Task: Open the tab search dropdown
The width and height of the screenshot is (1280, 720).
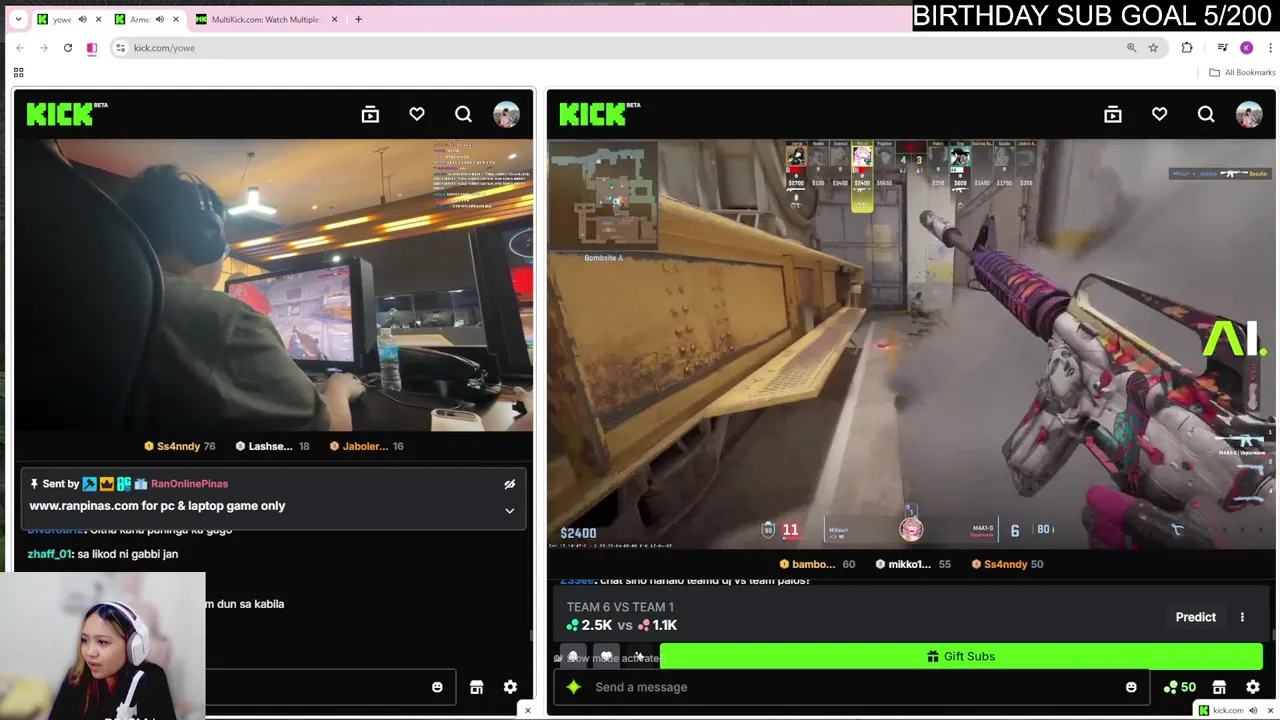Action: (x=18, y=19)
